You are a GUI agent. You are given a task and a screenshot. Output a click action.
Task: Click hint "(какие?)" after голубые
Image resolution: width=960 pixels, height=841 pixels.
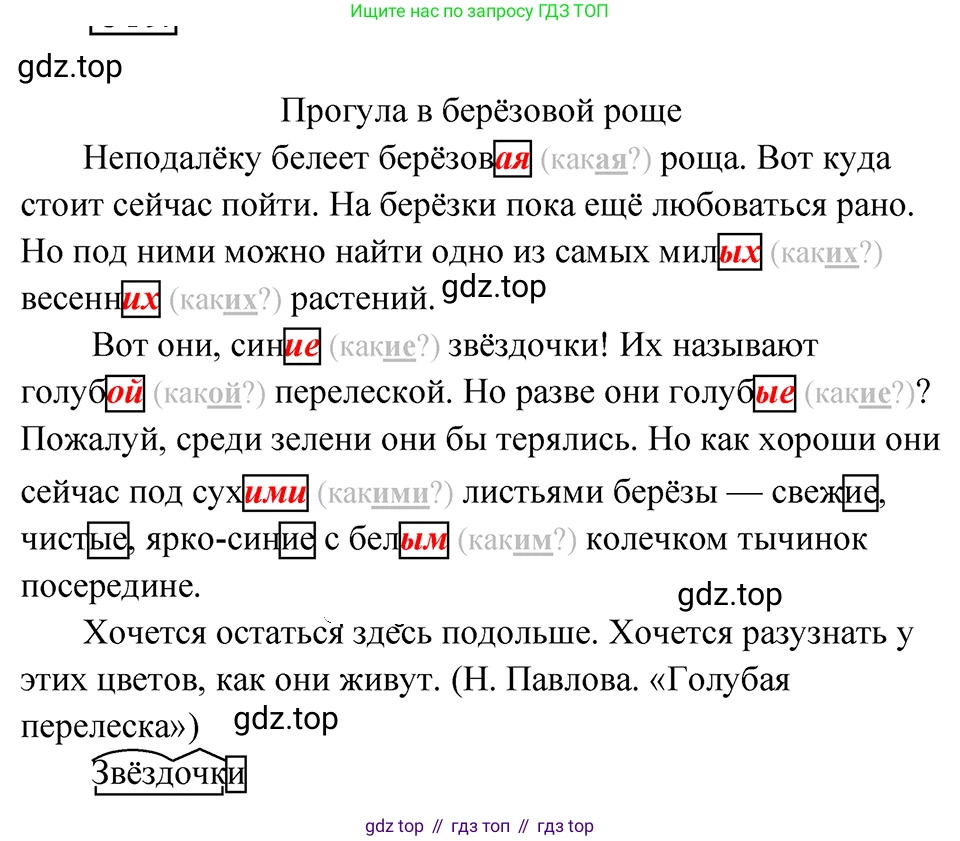click(x=860, y=394)
